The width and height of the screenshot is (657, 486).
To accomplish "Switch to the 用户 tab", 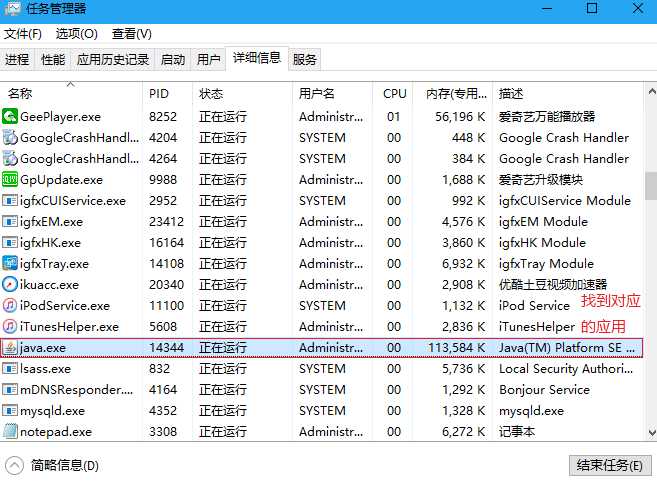I will pos(208,60).
